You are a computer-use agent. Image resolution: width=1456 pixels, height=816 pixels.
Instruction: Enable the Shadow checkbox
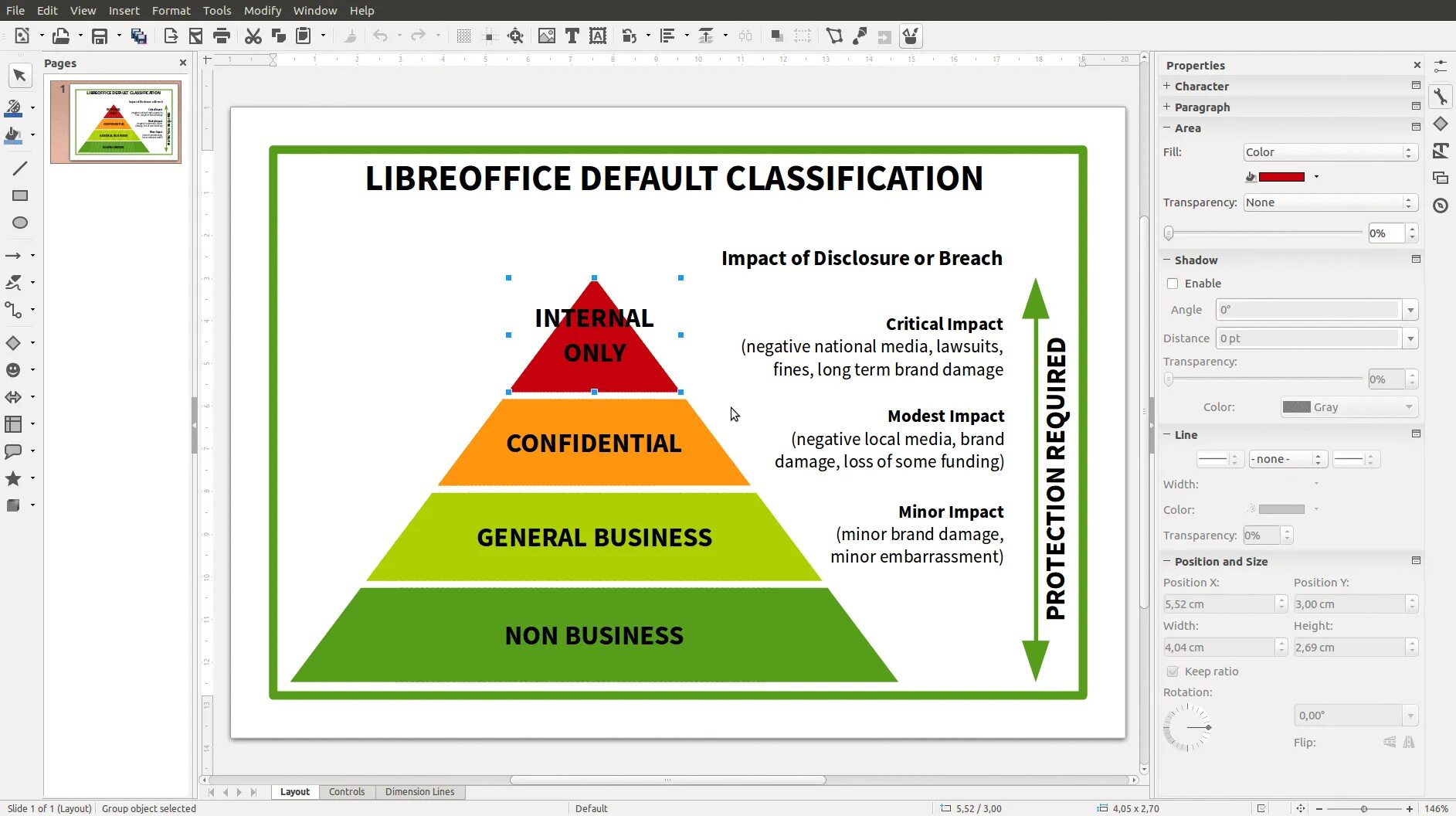coord(1173,284)
